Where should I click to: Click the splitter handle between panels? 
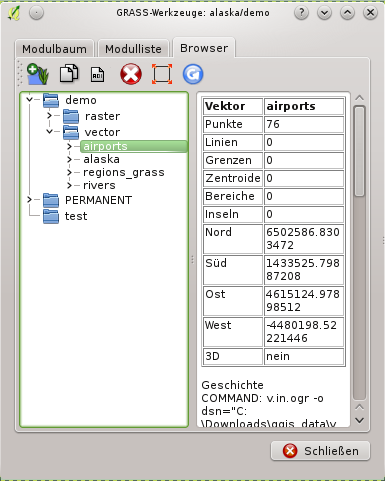pos(192,260)
